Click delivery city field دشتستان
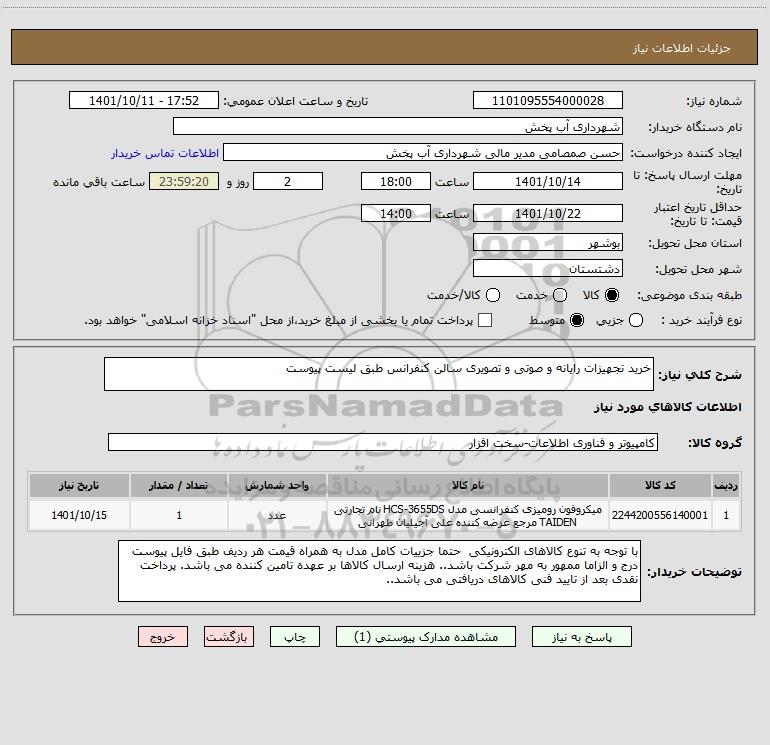770x745 pixels. (x=548, y=268)
